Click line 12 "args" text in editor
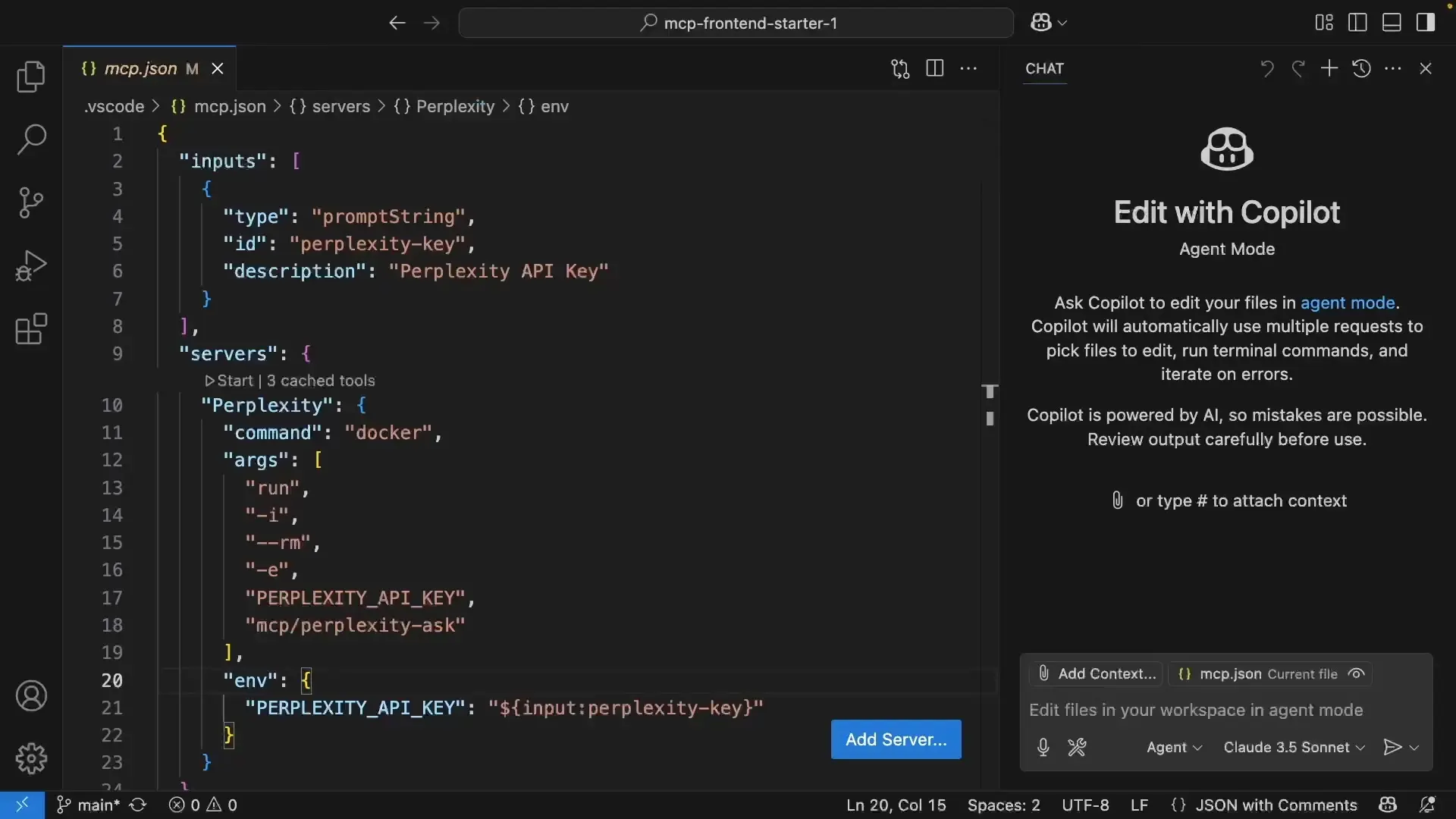 (256, 460)
